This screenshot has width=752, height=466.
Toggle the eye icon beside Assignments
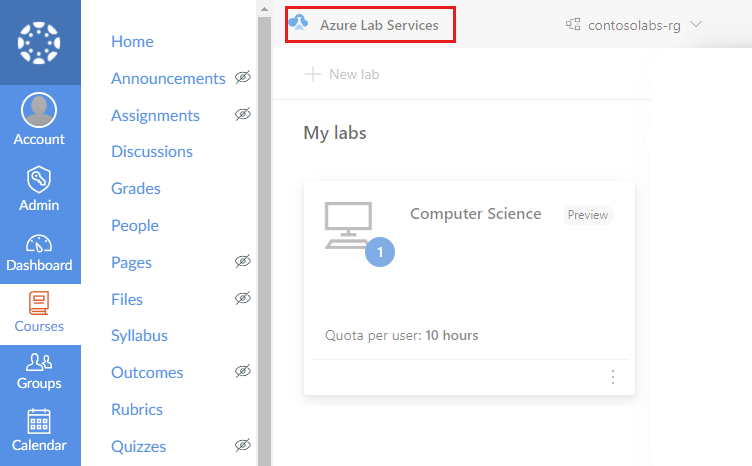tap(242, 115)
